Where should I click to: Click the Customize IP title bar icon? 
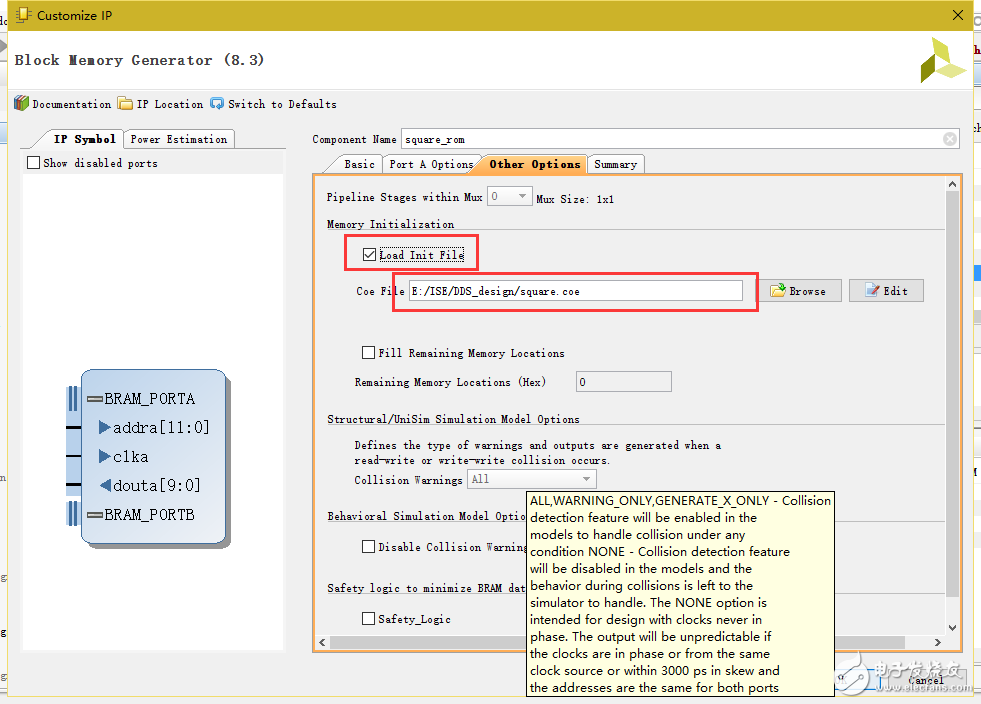[x=22, y=15]
